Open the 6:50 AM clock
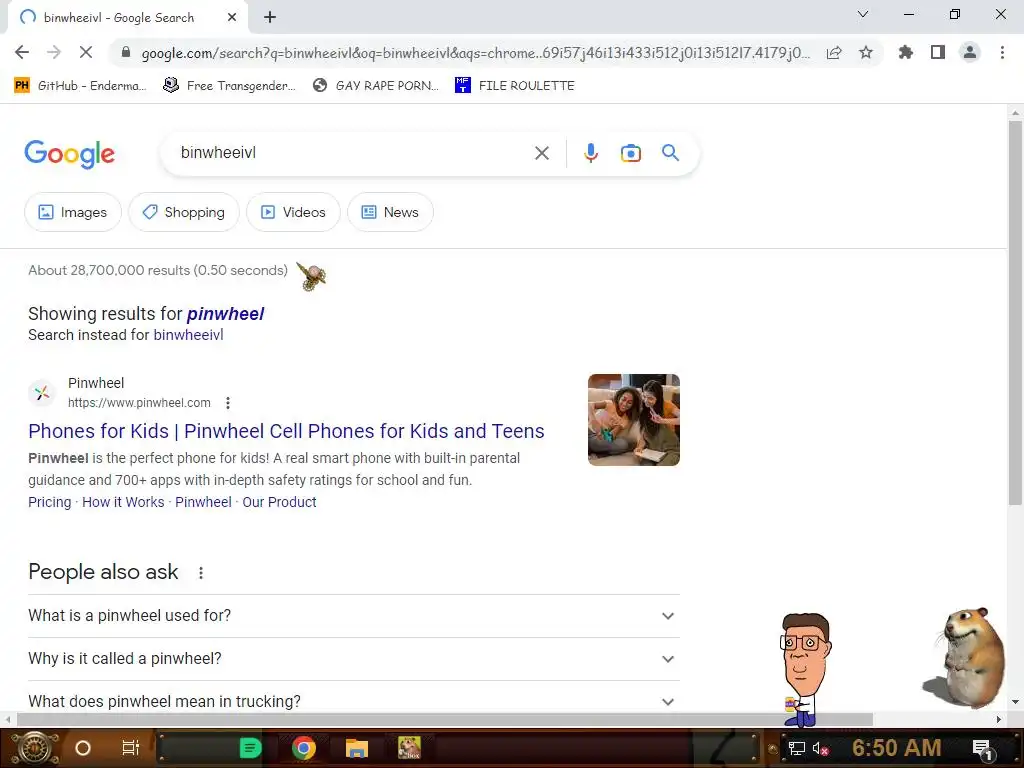Image resolution: width=1024 pixels, height=768 pixels. click(x=897, y=748)
